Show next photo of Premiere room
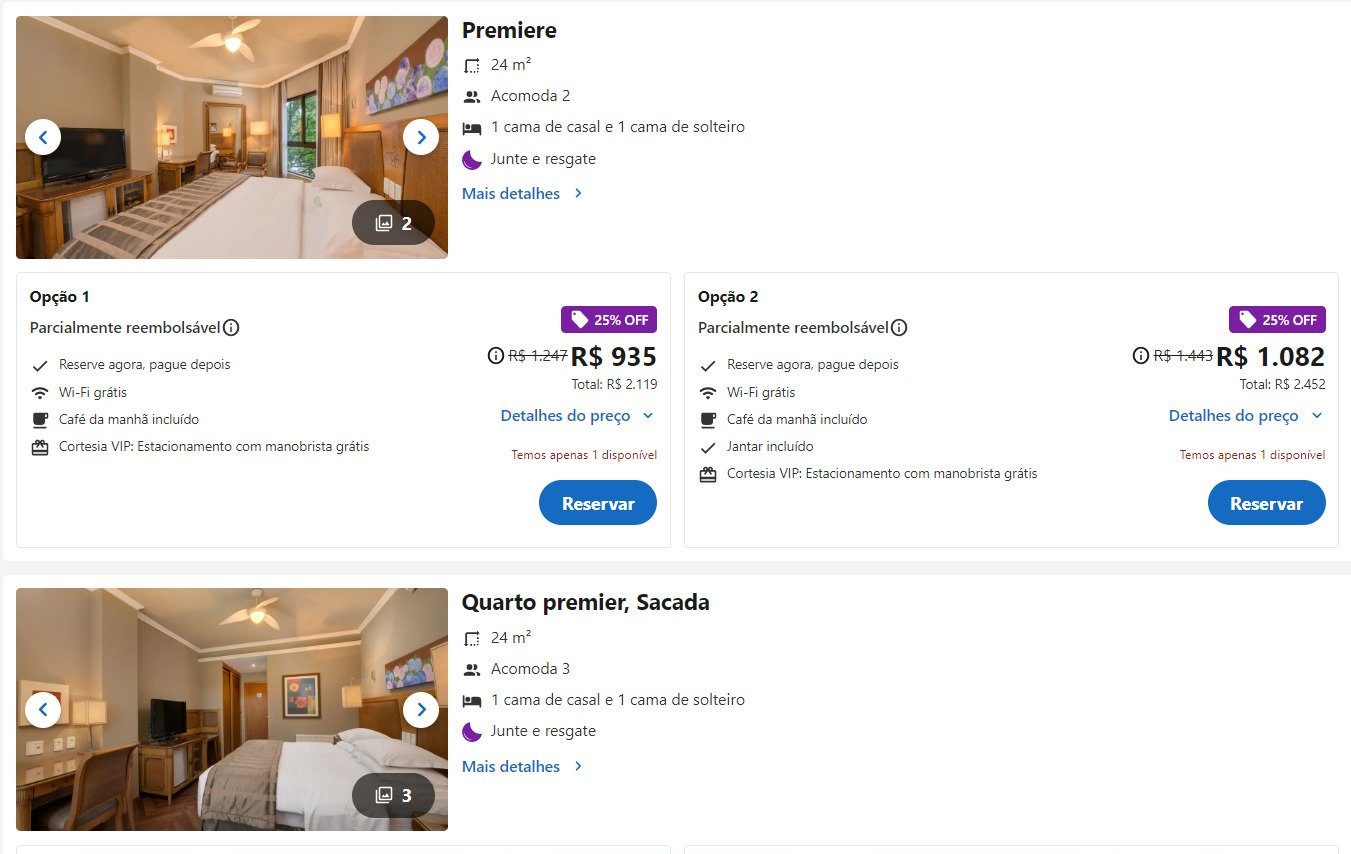Viewport: 1351px width, 854px height. [x=421, y=137]
